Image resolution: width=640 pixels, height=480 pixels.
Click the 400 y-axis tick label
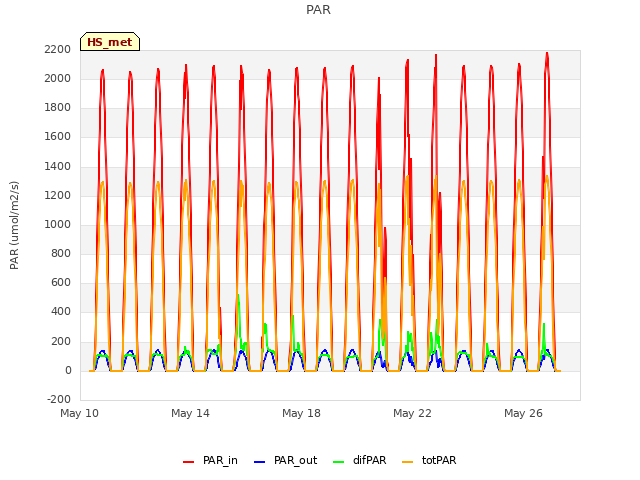click(61, 311)
